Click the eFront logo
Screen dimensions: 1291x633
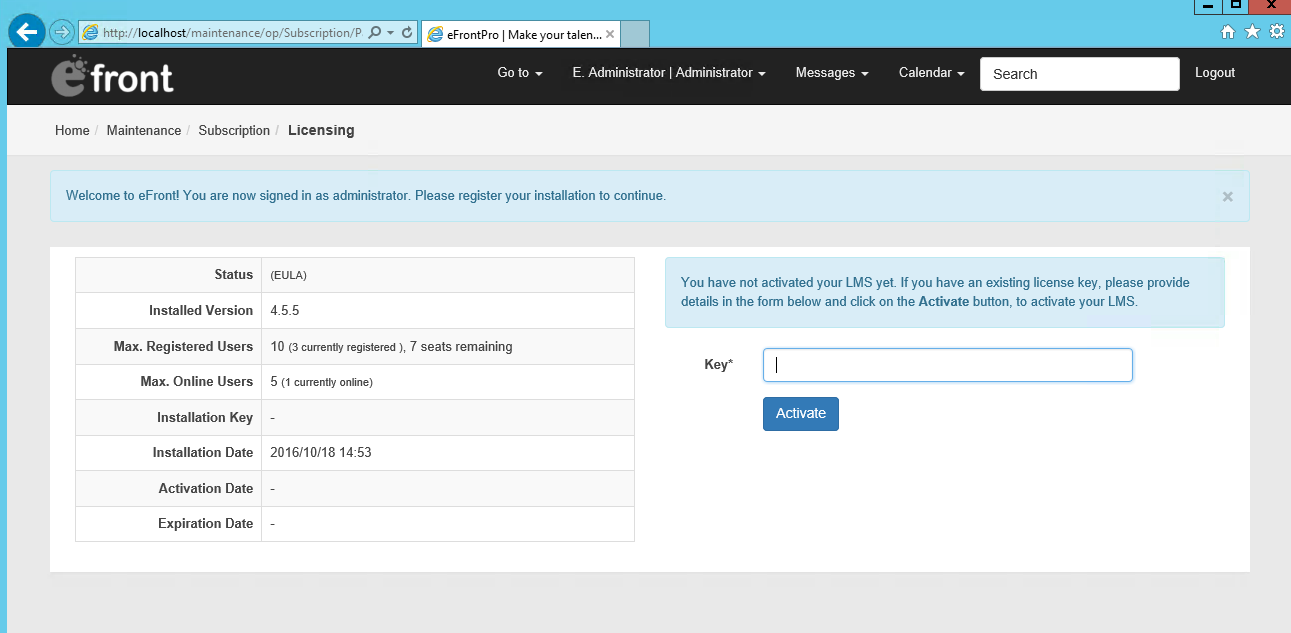(112, 77)
